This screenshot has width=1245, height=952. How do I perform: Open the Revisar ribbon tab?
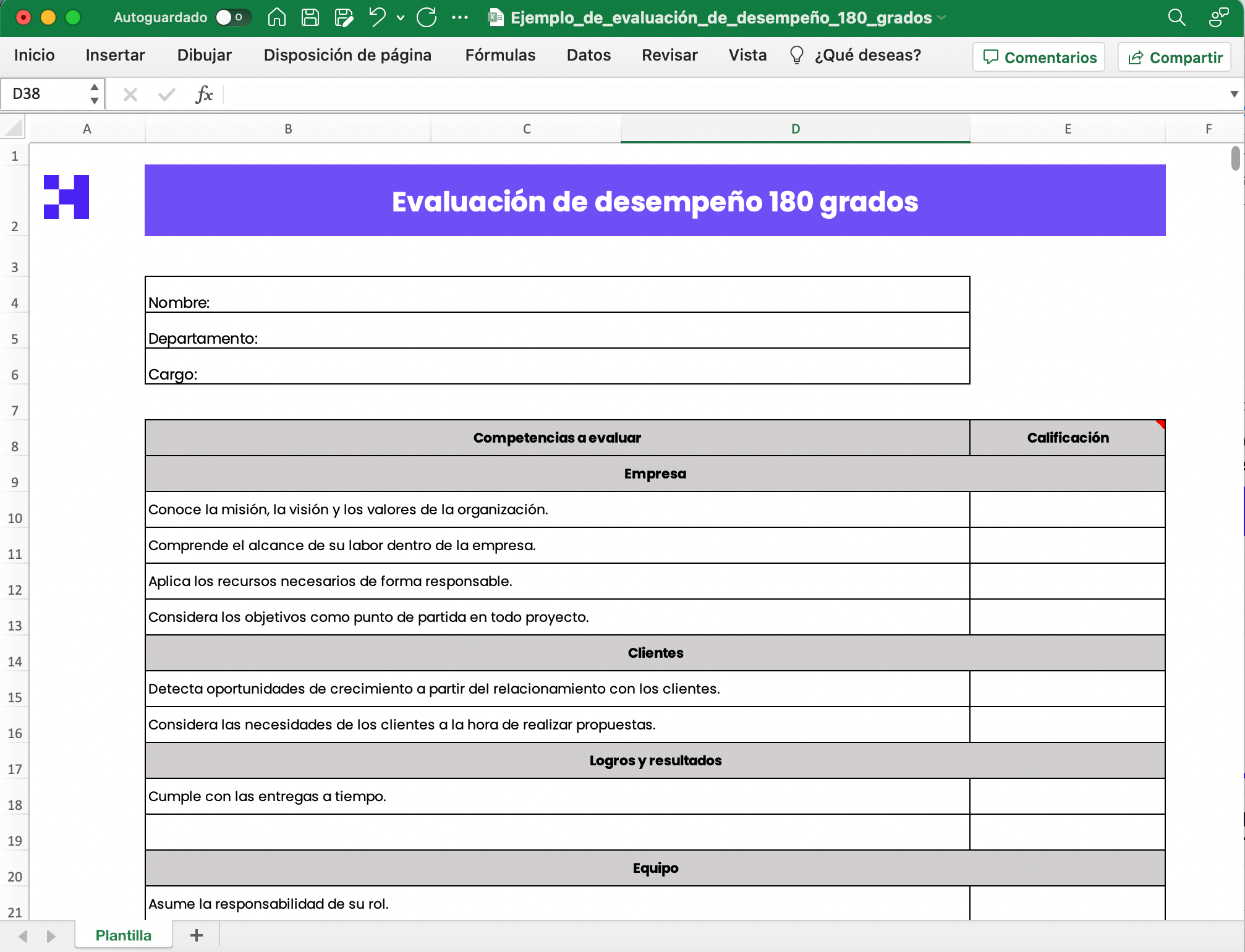click(669, 55)
